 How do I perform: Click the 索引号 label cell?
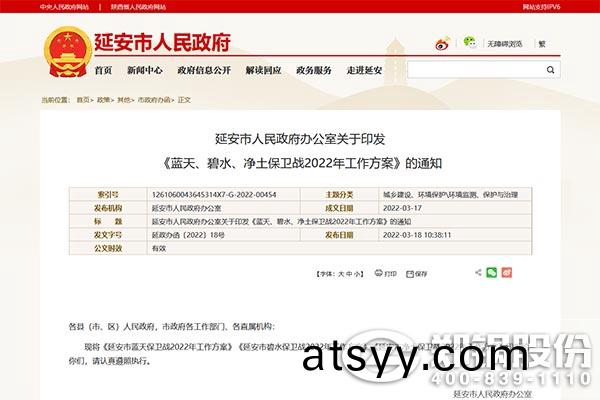coord(108,195)
